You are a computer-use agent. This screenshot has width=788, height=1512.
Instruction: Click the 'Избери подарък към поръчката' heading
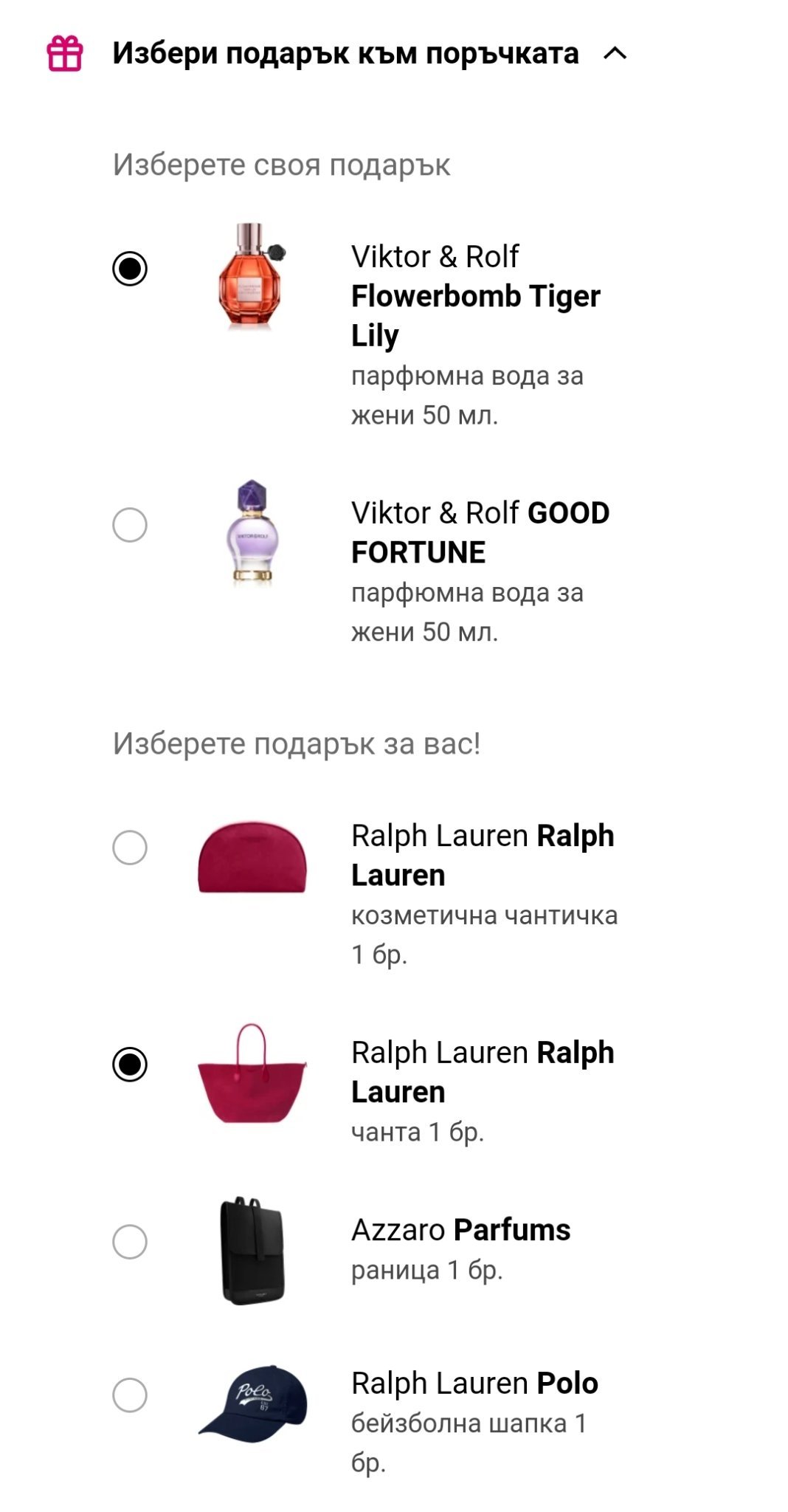345,54
